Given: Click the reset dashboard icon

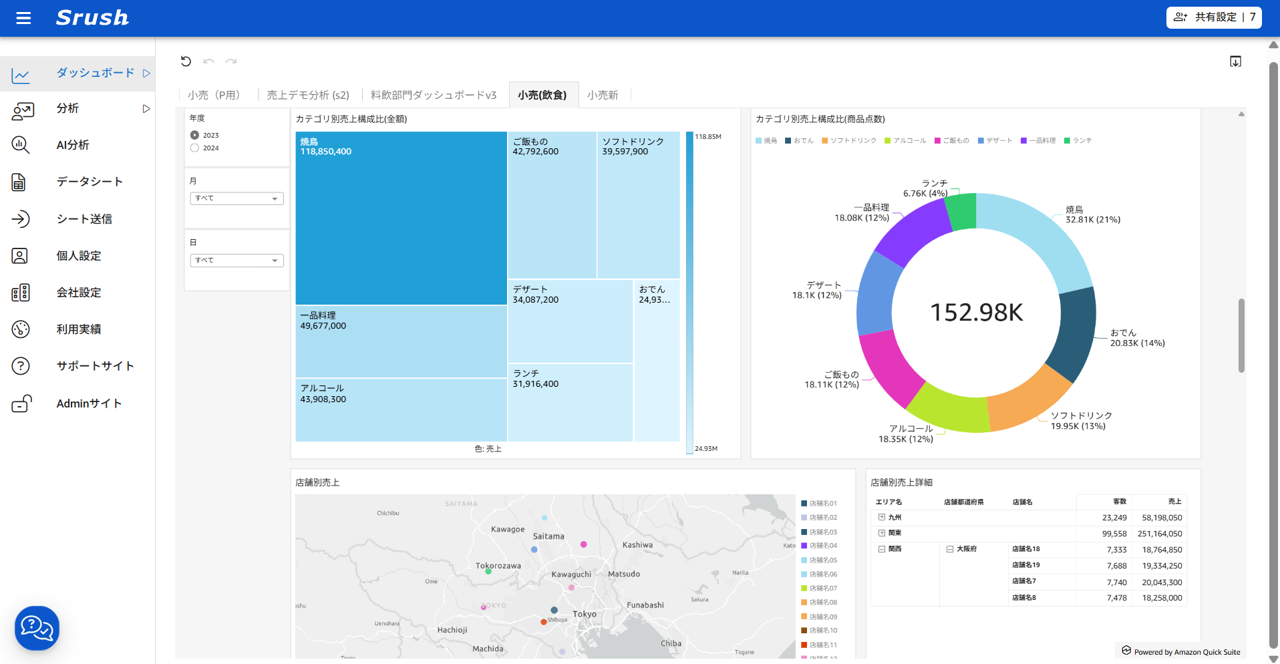Looking at the screenshot, I should [186, 61].
